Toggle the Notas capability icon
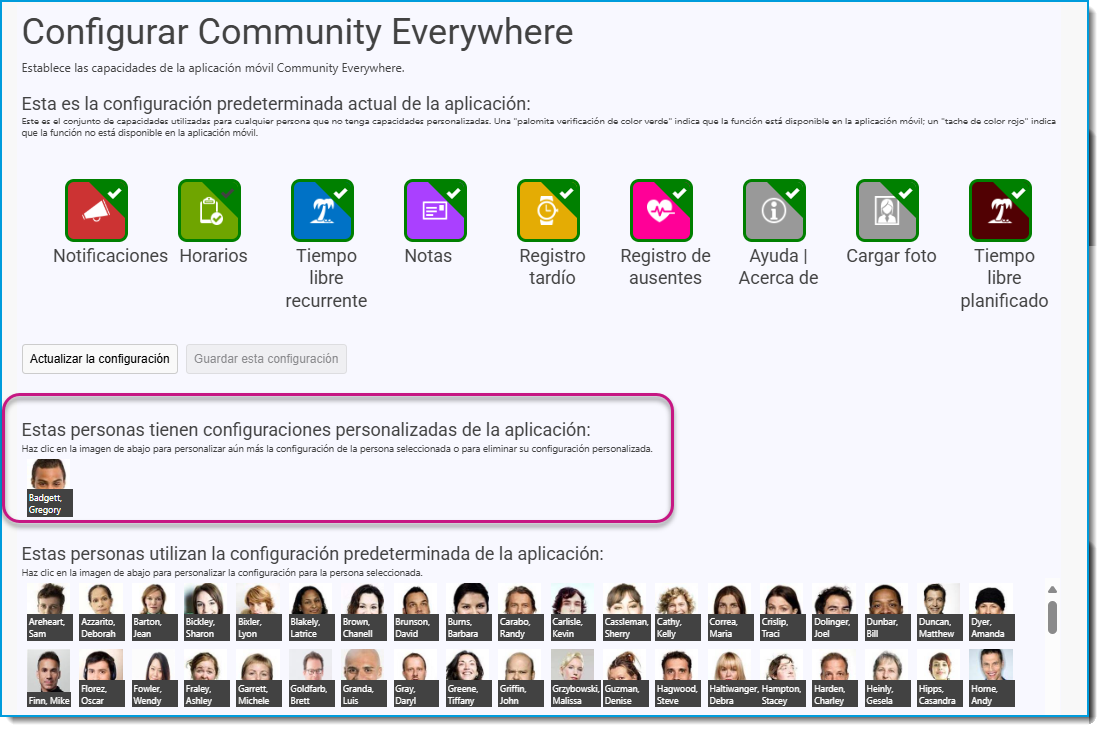 pyautogui.click(x=435, y=210)
